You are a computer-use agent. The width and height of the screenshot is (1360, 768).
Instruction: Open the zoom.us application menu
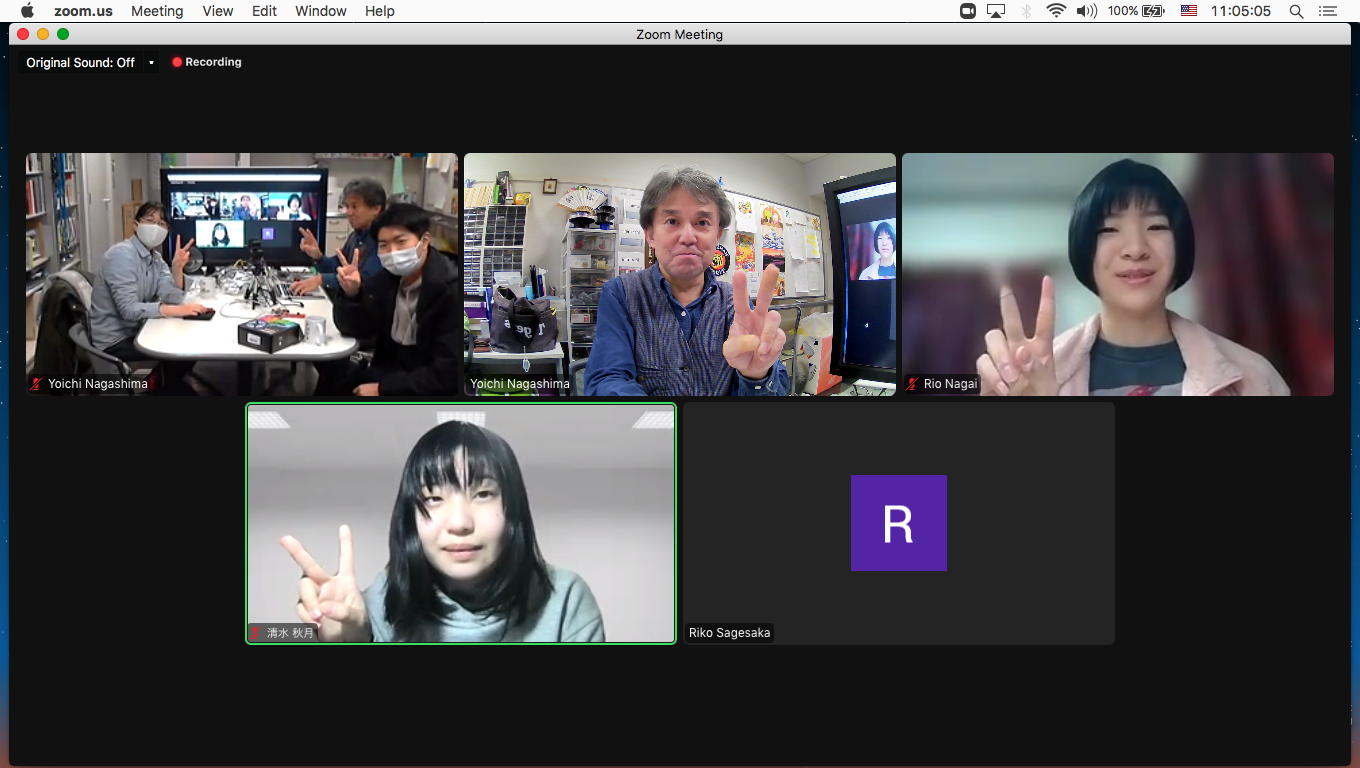point(83,11)
